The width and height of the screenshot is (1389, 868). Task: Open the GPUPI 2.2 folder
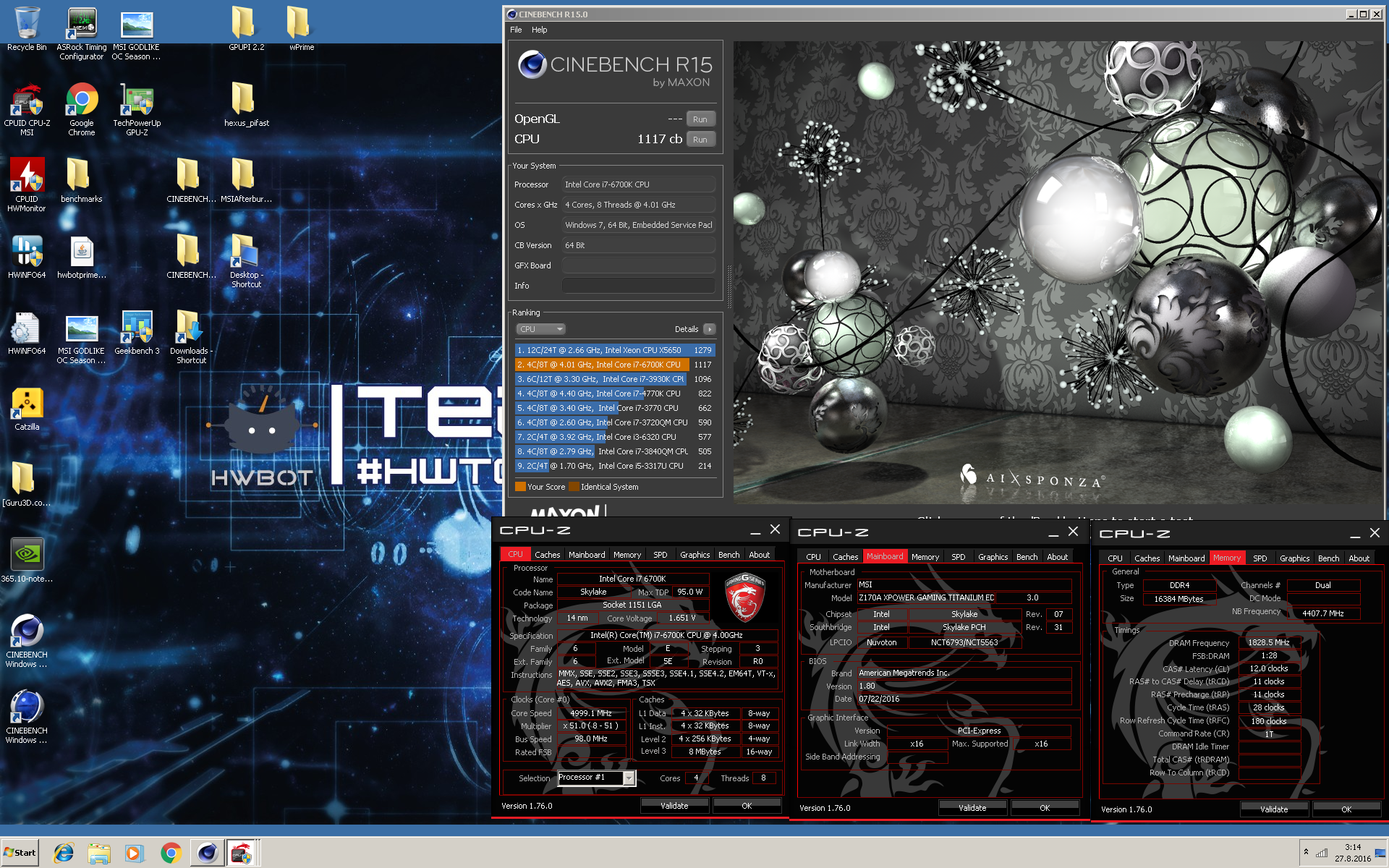tap(246, 29)
